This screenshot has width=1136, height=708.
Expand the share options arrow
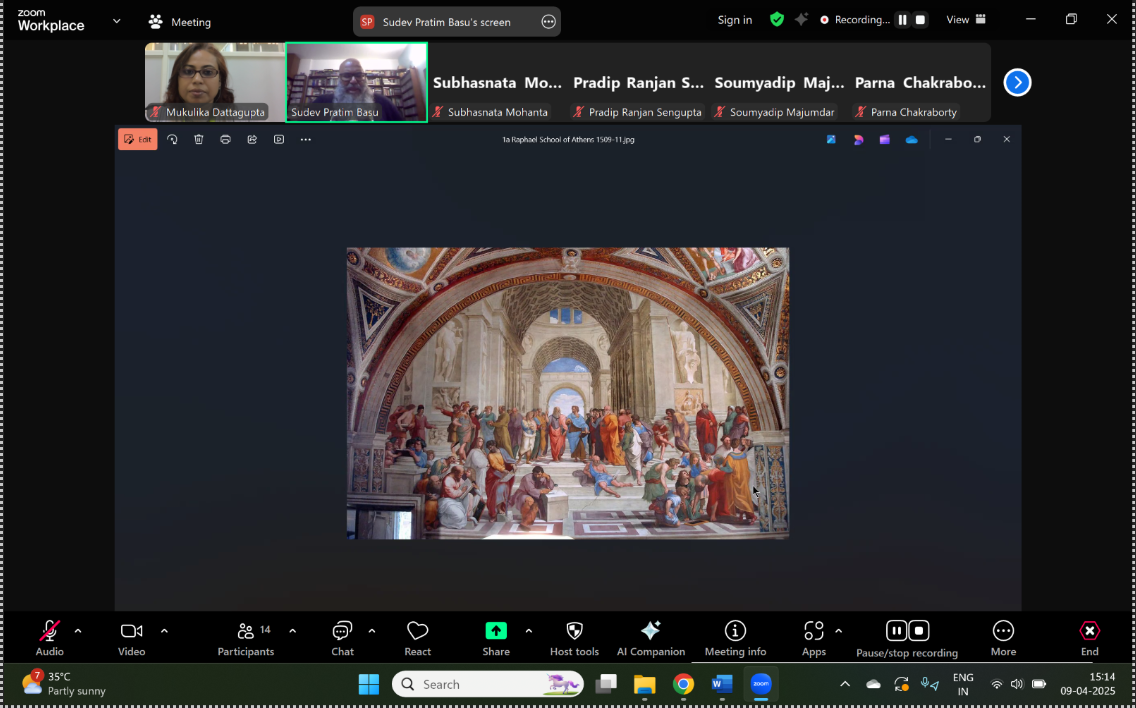coord(529,631)
